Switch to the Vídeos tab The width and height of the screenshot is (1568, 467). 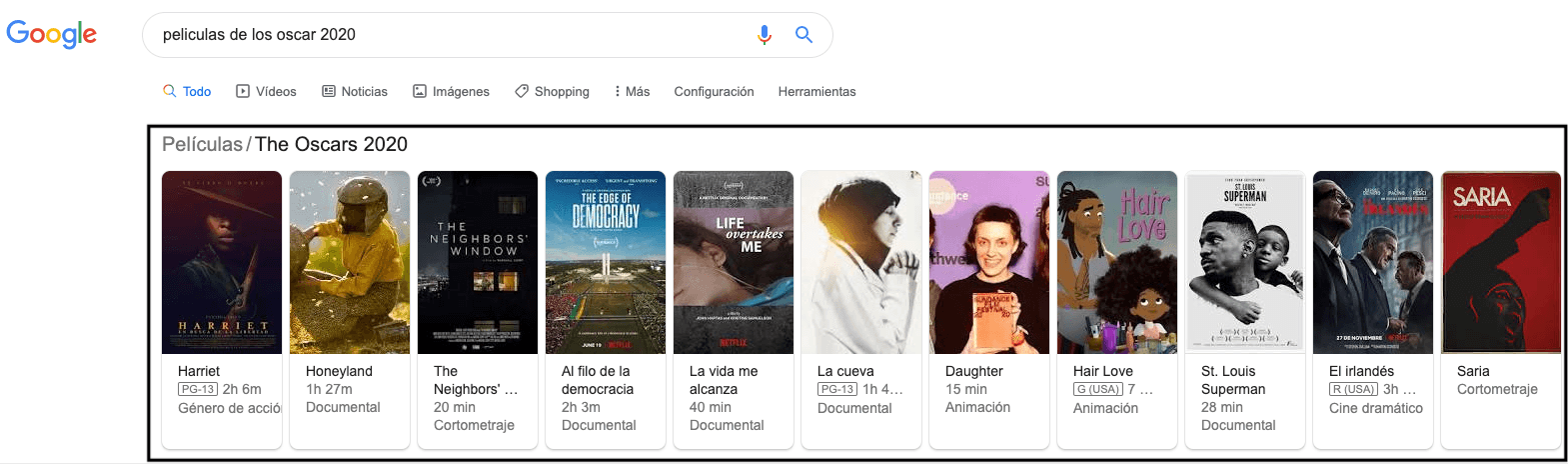[266, 91]
